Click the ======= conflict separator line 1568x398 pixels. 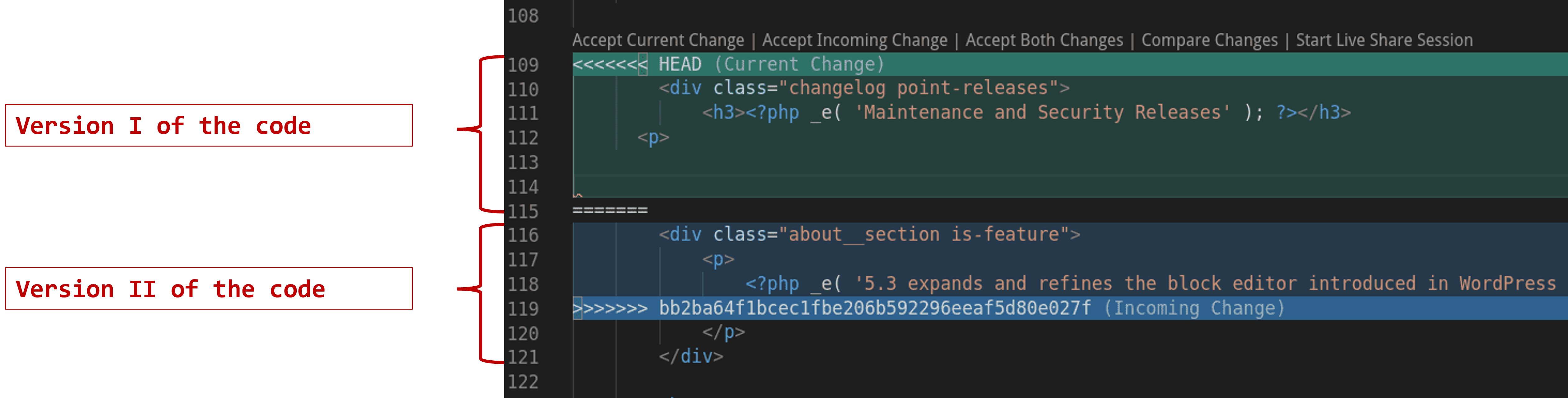click(x=610, y=211)
